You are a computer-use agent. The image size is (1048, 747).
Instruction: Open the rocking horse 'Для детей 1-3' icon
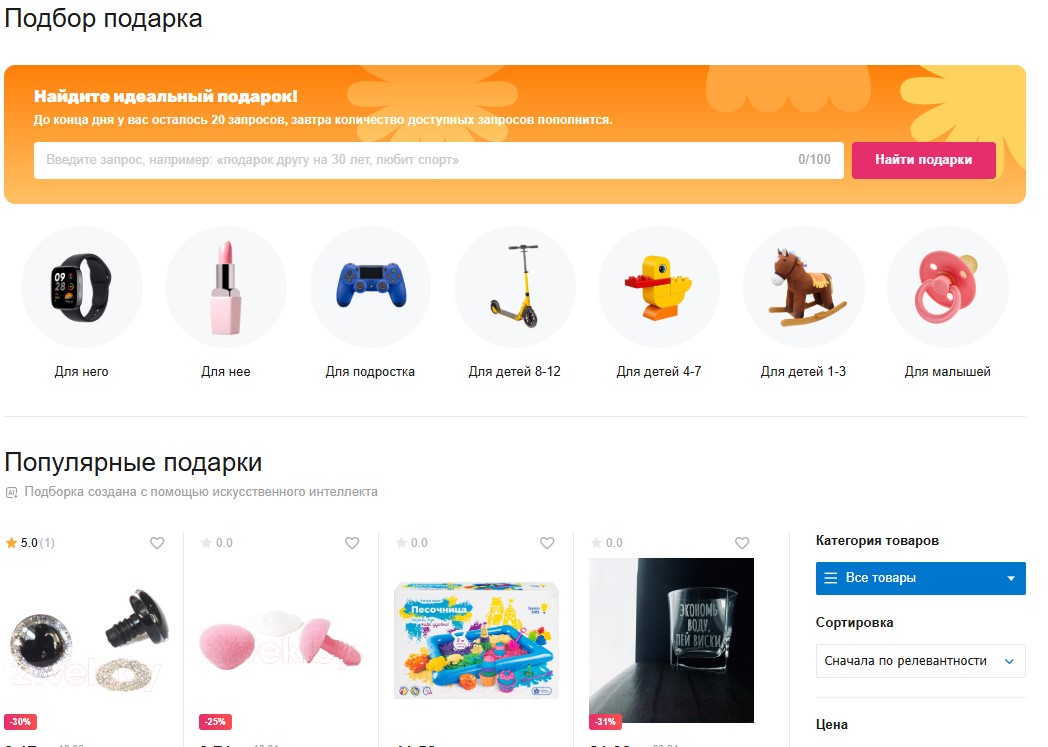[x=803, y=287]
